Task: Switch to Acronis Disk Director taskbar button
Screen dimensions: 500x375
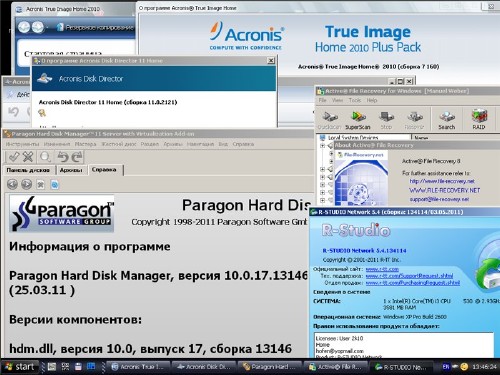Action: click(x=204, y=367)
